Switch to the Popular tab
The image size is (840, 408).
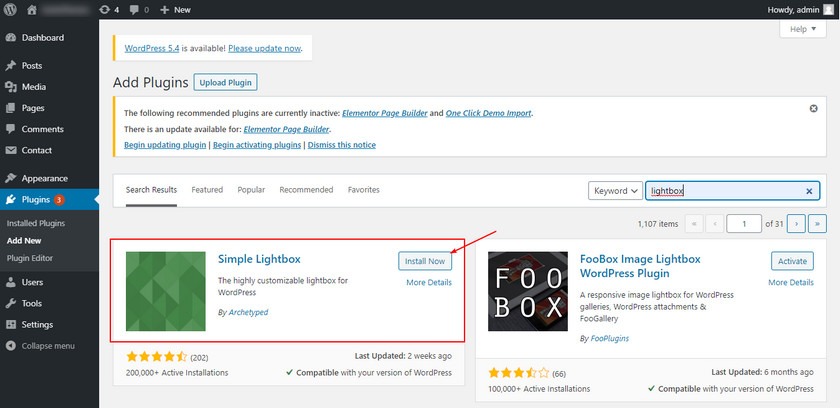(251, 190)
